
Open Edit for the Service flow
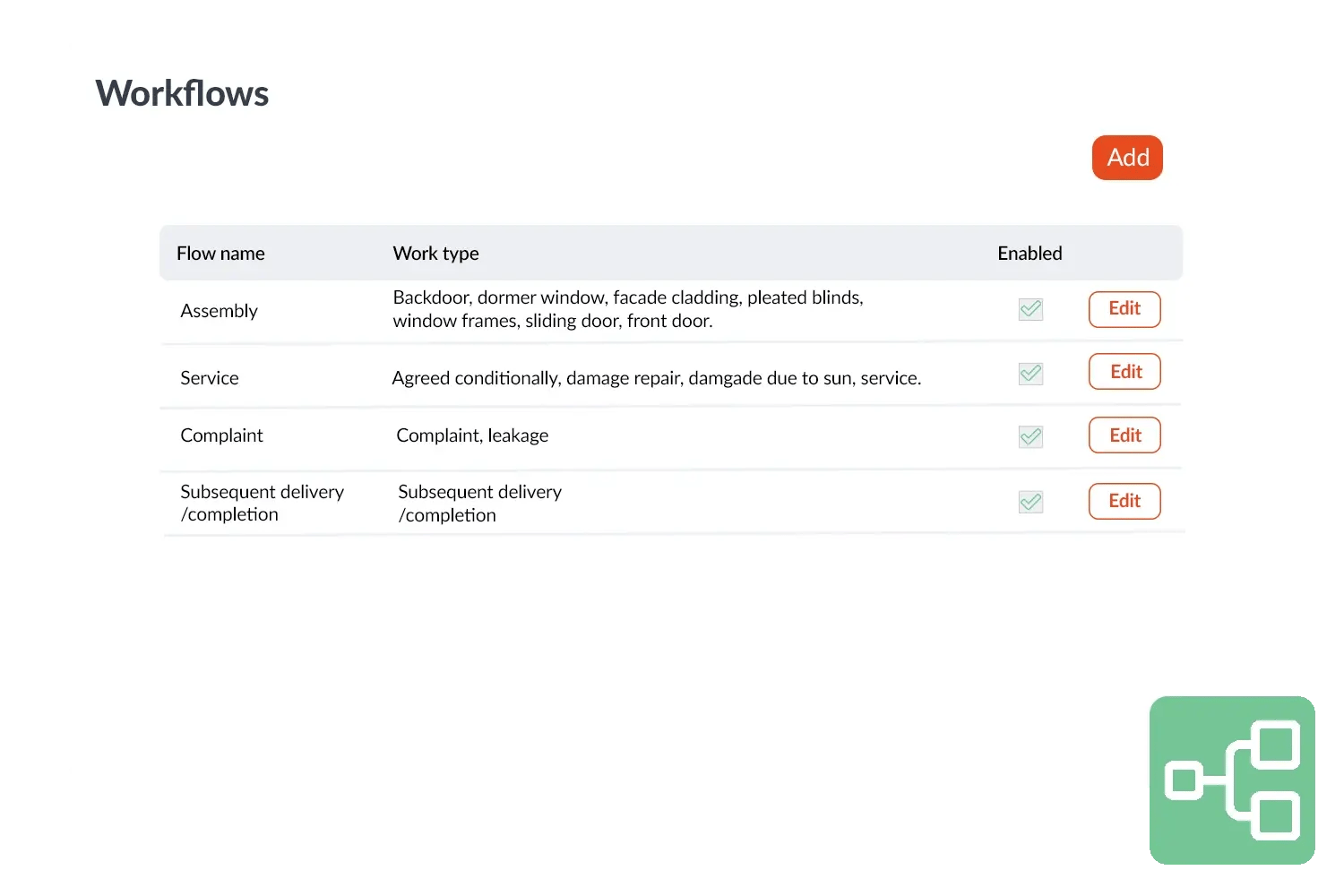coord(1124,372)
